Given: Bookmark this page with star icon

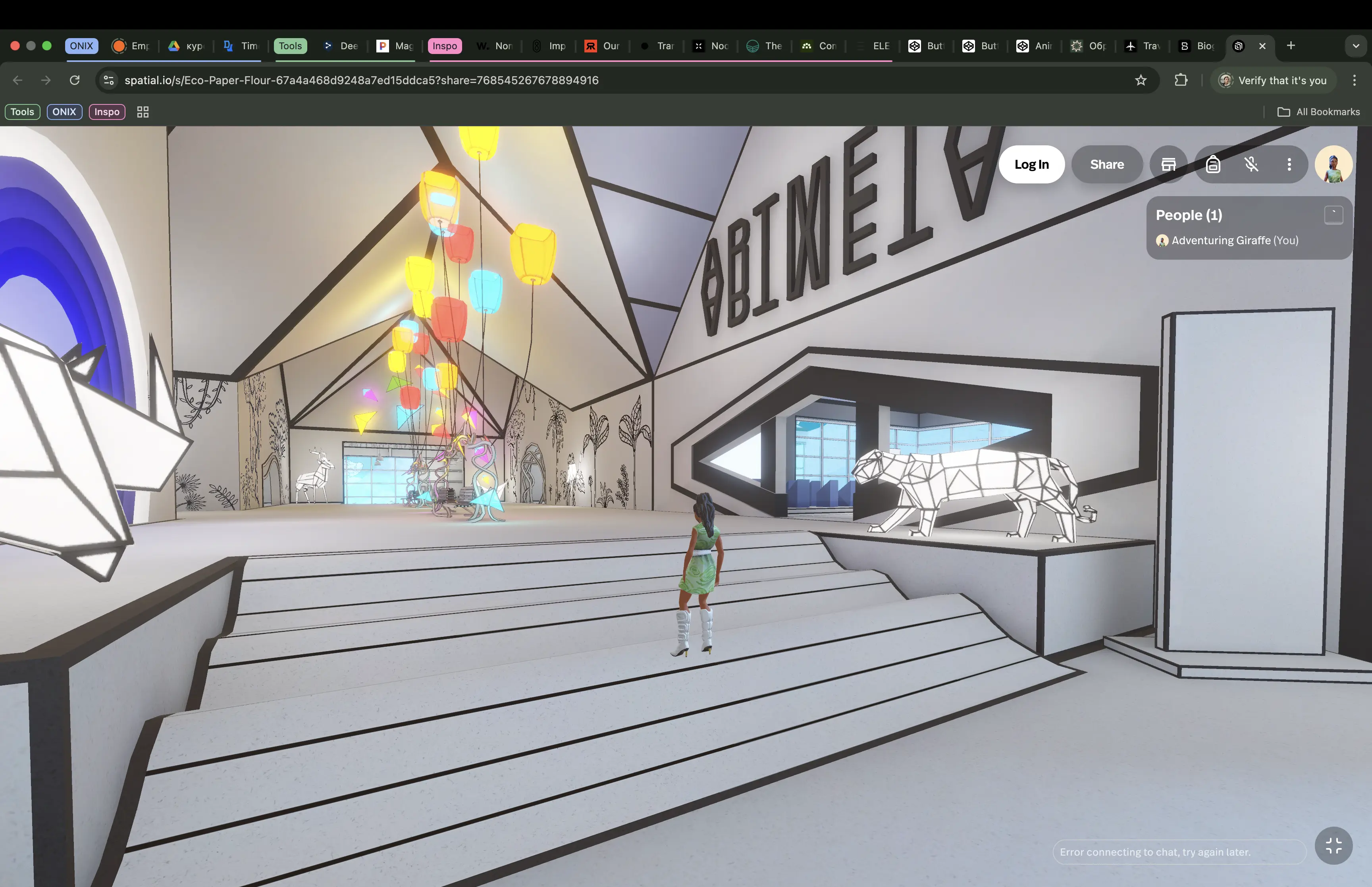Looking at the screenshot, I should 1141,81.
